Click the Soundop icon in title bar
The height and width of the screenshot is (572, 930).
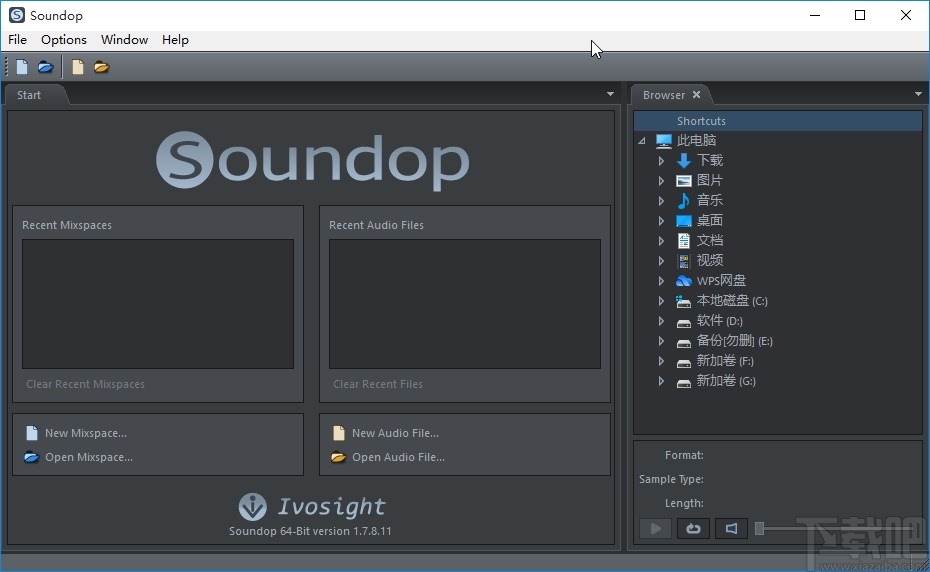[17, 15]
